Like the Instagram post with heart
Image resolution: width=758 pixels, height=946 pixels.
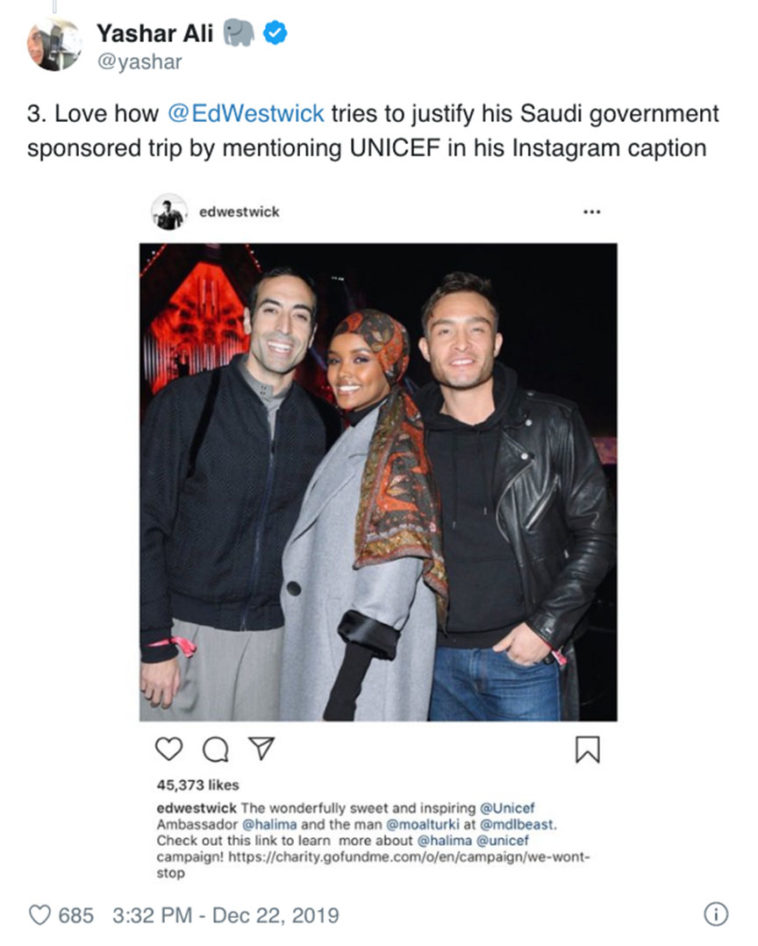[x=169, y=749]
